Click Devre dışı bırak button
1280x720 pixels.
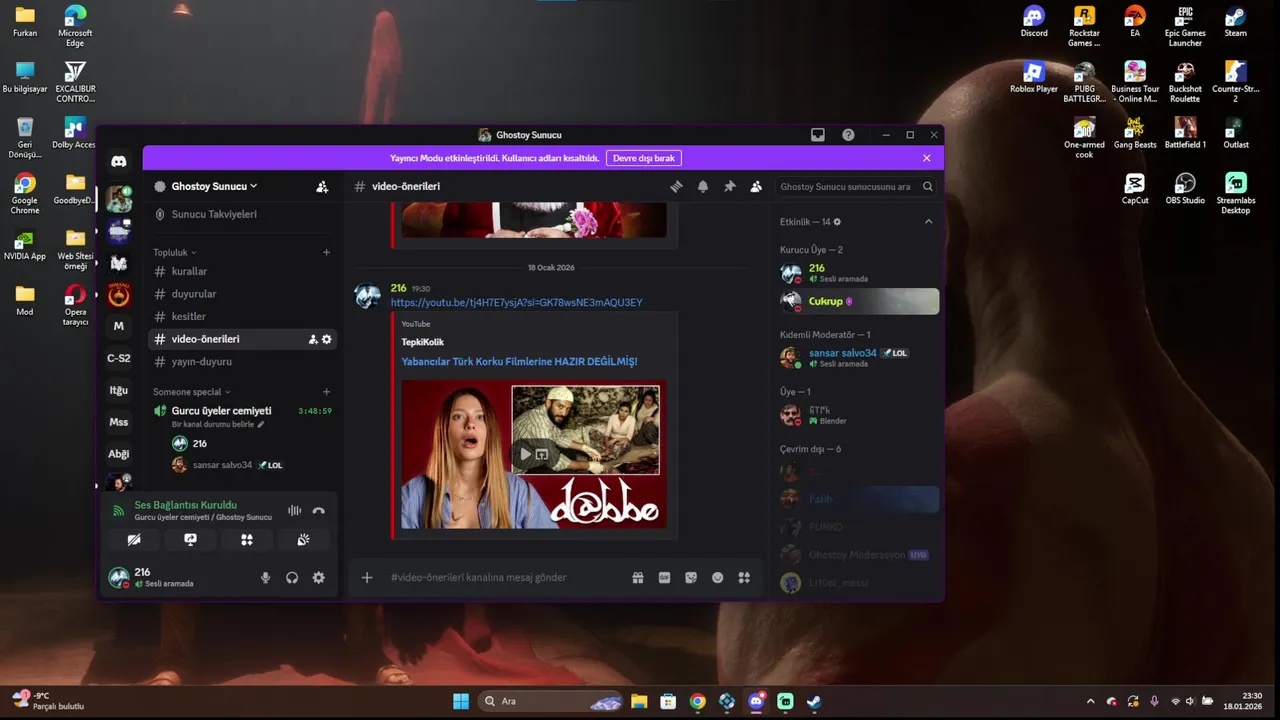[x=644, y=158]
